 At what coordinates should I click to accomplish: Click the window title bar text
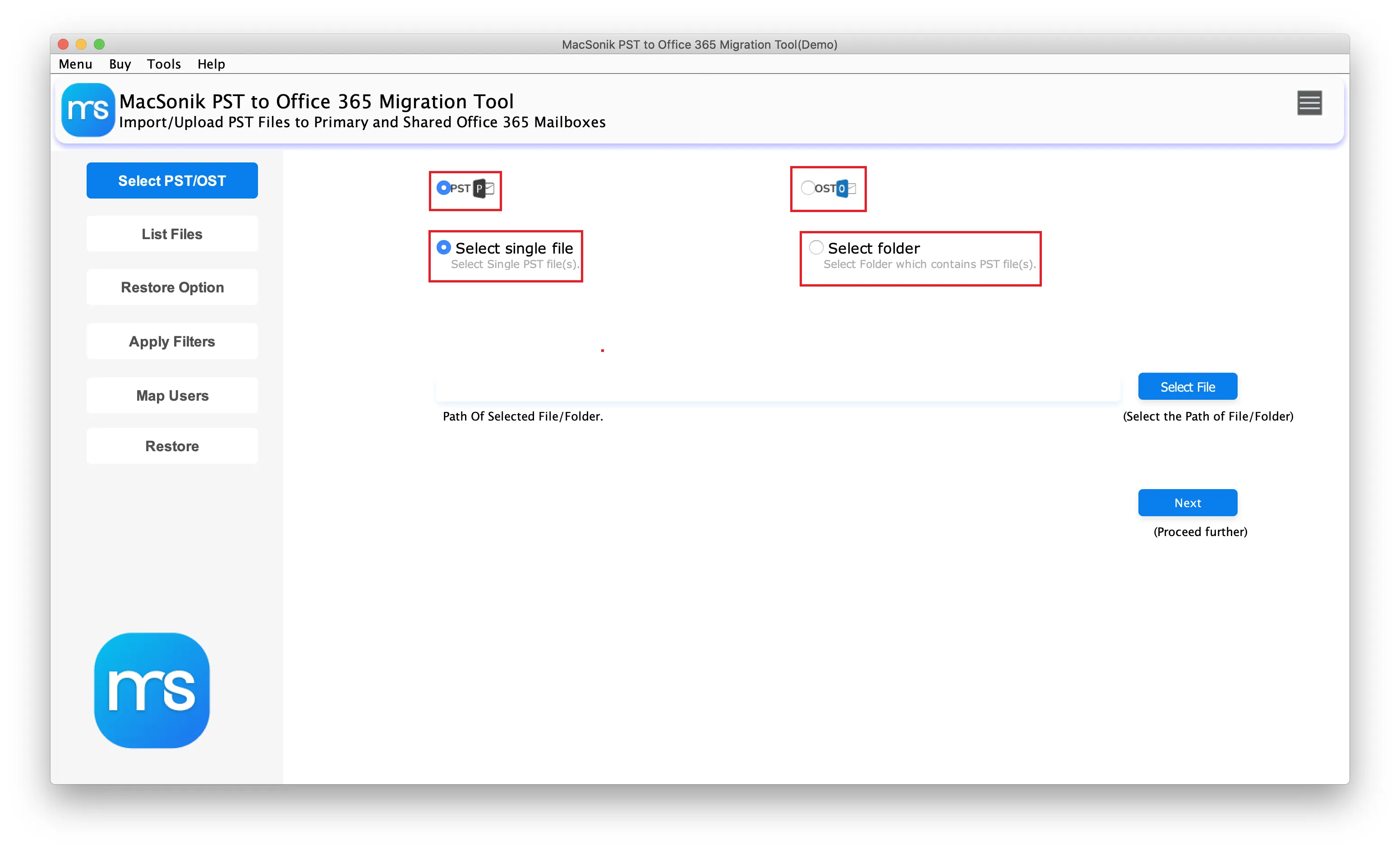pyautogui.click(x=700, y=44)
